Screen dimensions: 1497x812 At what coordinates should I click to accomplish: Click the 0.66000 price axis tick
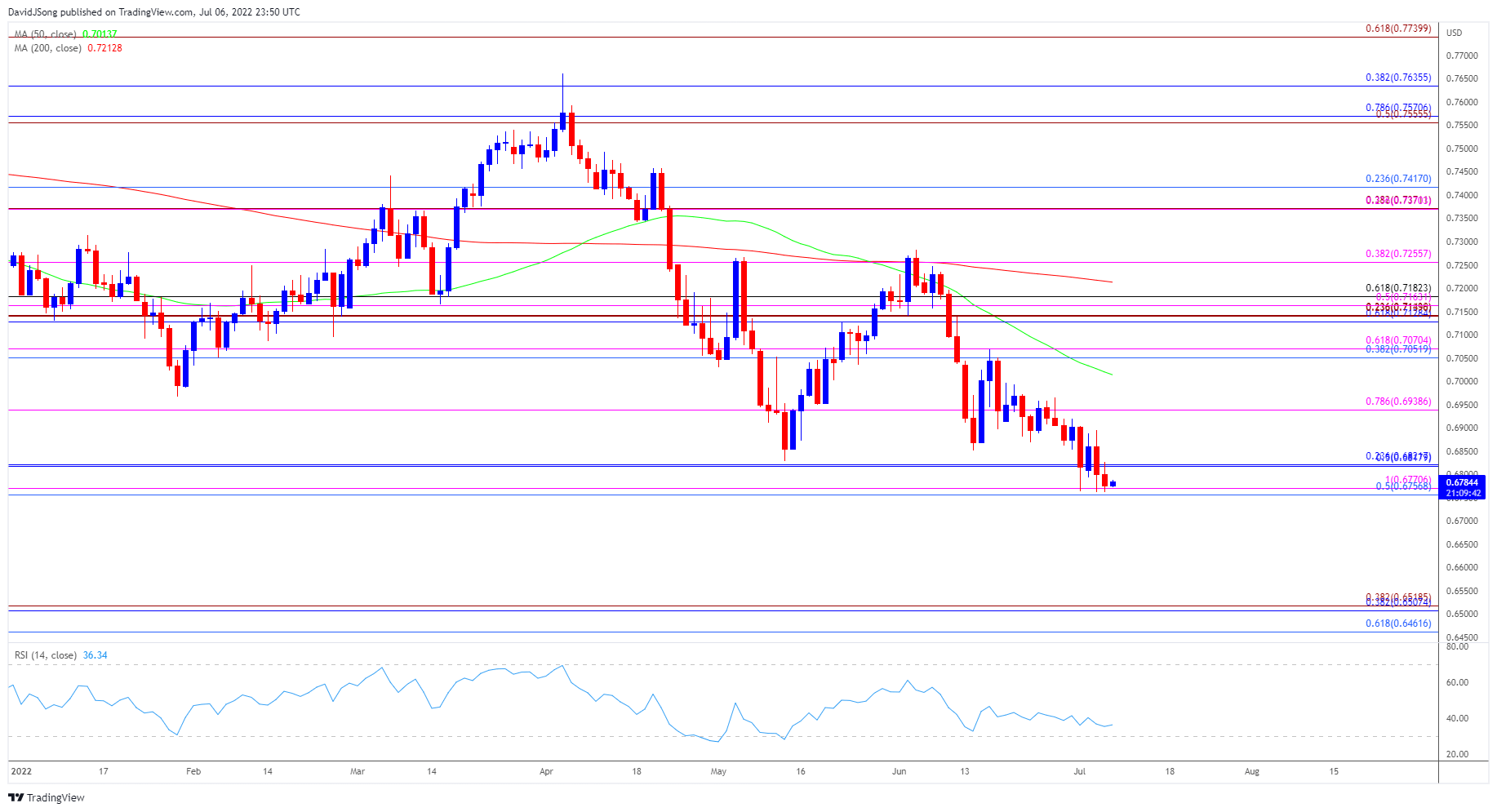coord(1461,567)
